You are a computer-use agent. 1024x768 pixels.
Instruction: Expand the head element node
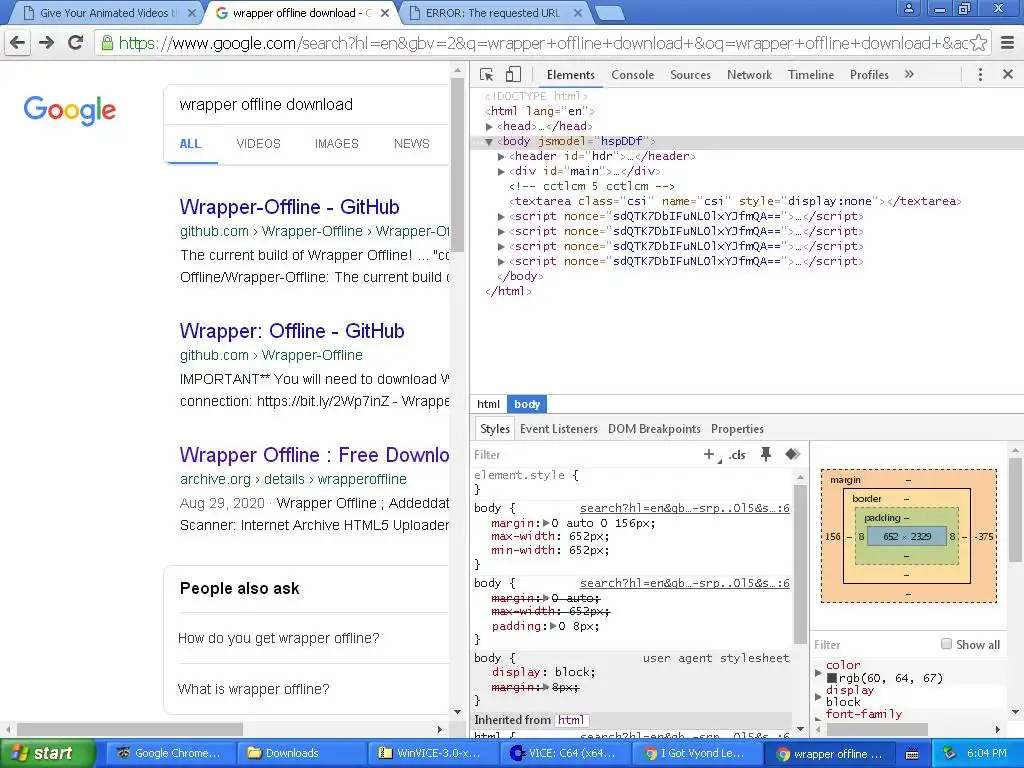(x=489, y=126)
